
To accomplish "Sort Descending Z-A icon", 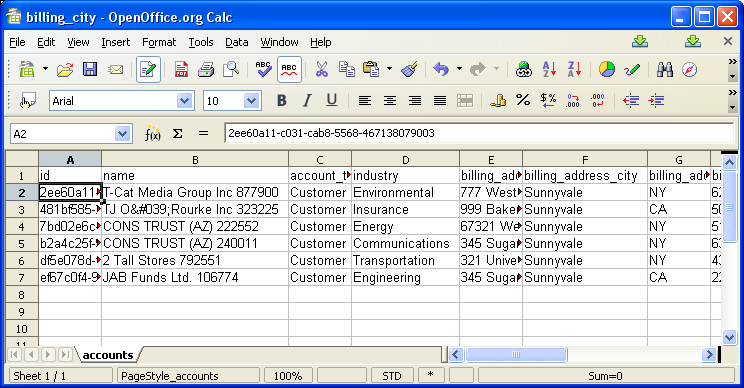I will (574, 70).
